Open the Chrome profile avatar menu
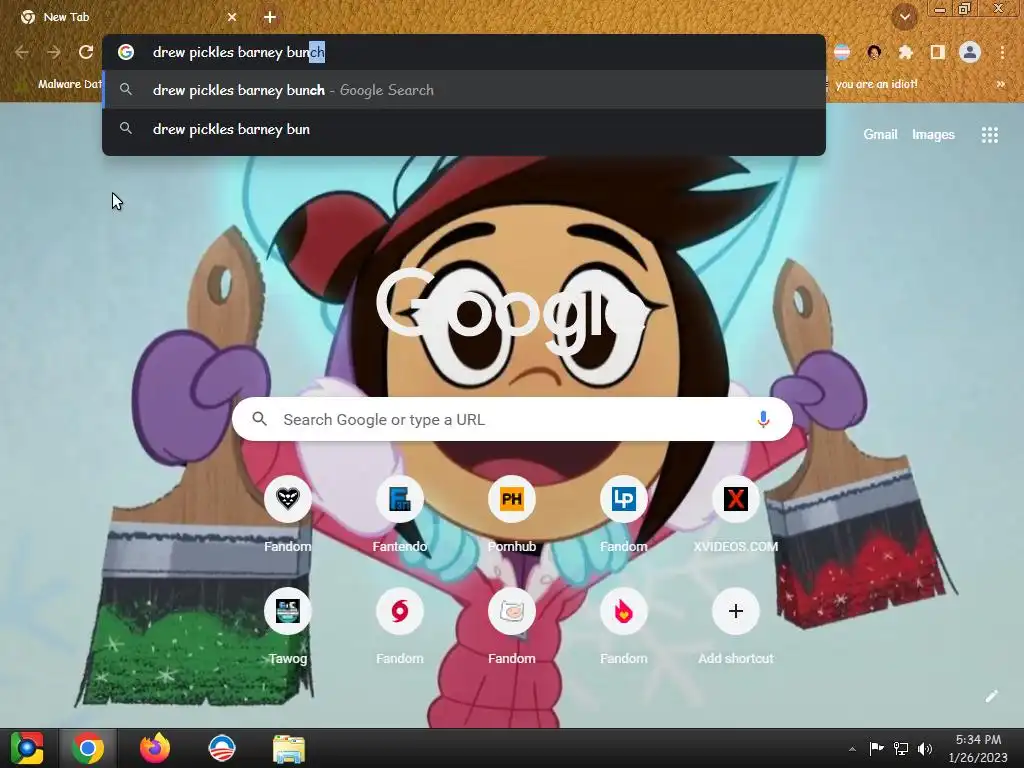The height and width of the screenshot is (768, 1024). point(970,52)
